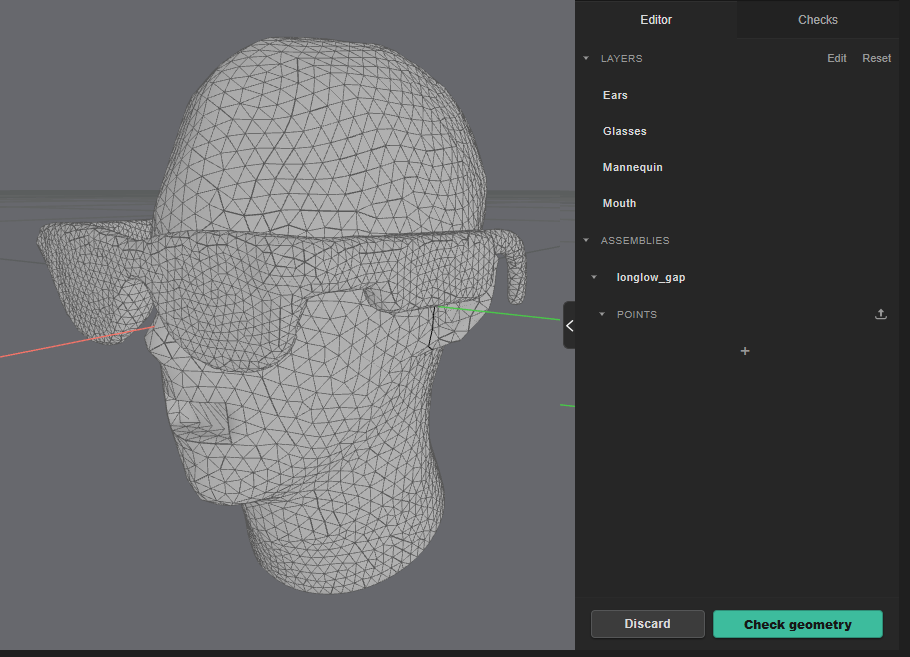Screen dimensions: 910x657
Task: Select the Ears layer
Action: (615, 95)
